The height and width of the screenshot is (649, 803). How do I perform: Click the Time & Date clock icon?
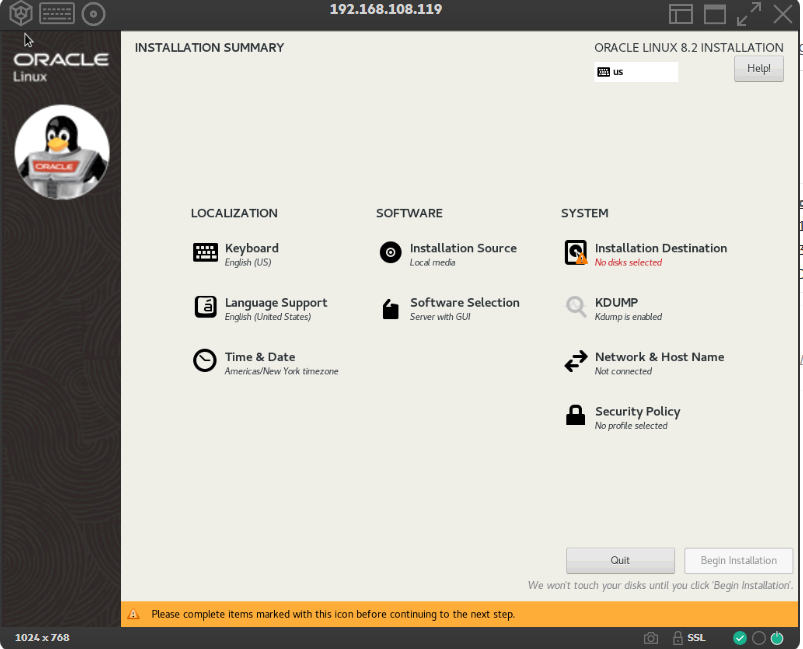click(x=205, y=361)
